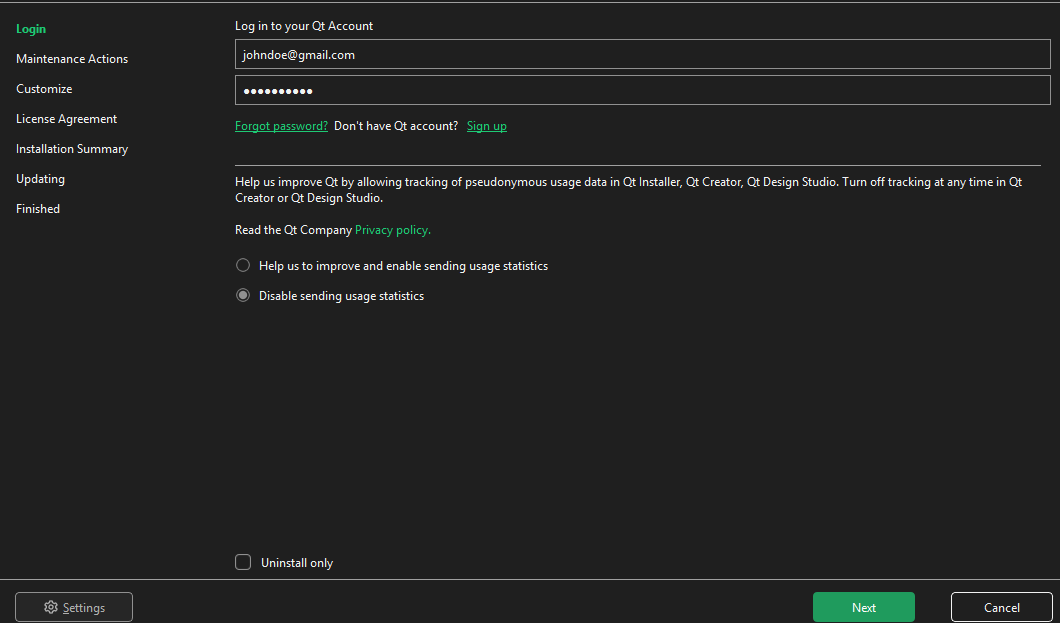This screenshot has height=623, width=1060.
Task: Click the Cancel button
Action: [1001, 607]
